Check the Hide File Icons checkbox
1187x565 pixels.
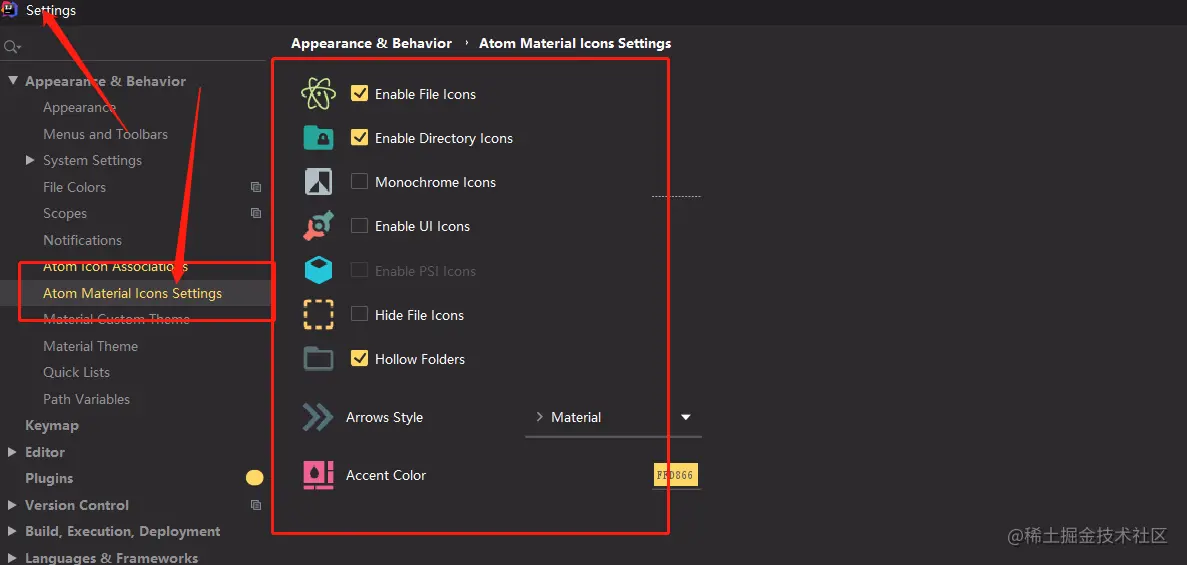pyautogui.click(x=360, y=314)
